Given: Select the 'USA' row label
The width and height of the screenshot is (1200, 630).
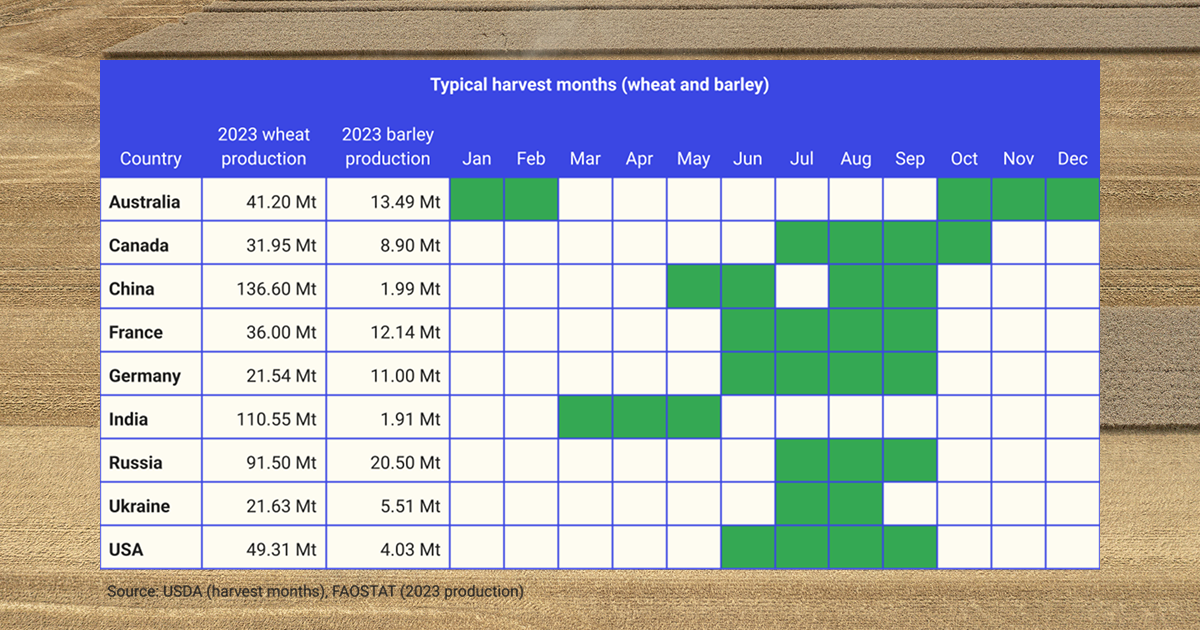Looking at the screenshot, I should 126,550.
